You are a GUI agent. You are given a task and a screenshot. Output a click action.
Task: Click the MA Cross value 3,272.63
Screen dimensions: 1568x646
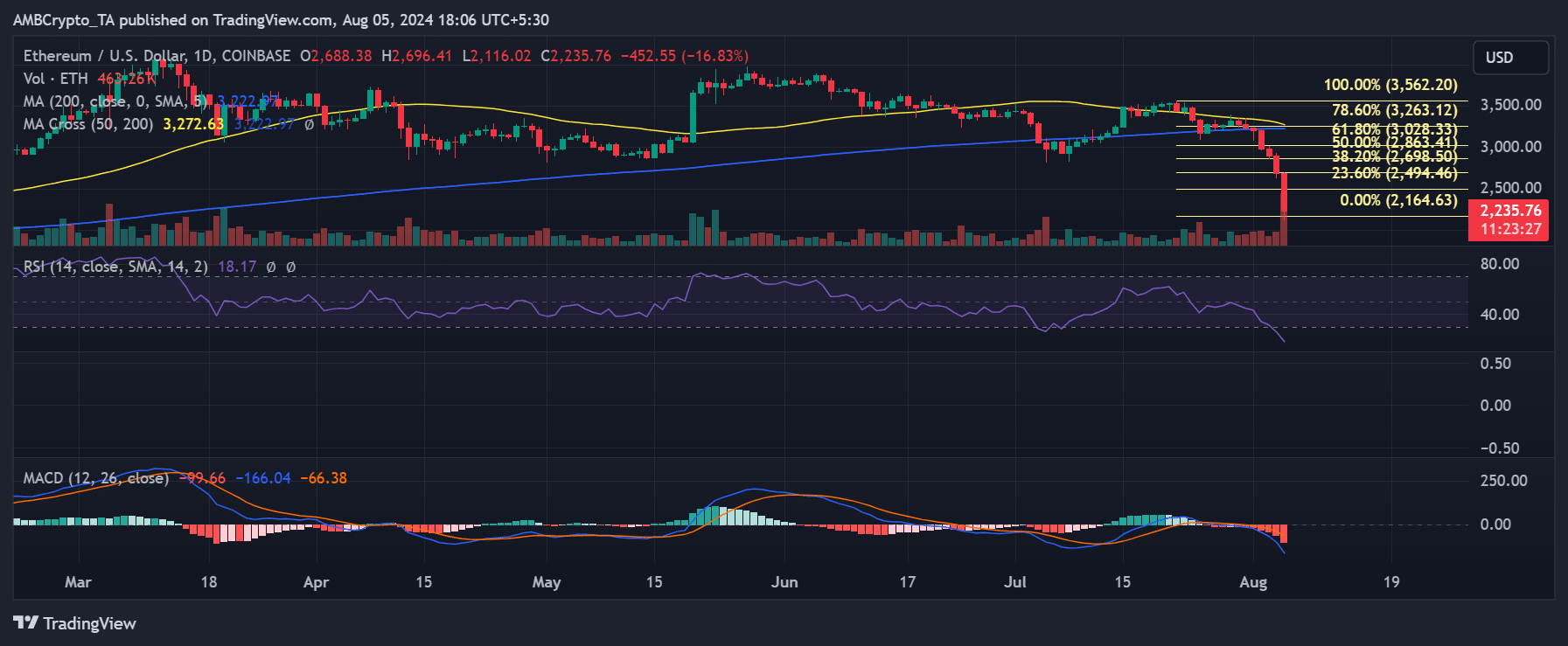[193, 124]
